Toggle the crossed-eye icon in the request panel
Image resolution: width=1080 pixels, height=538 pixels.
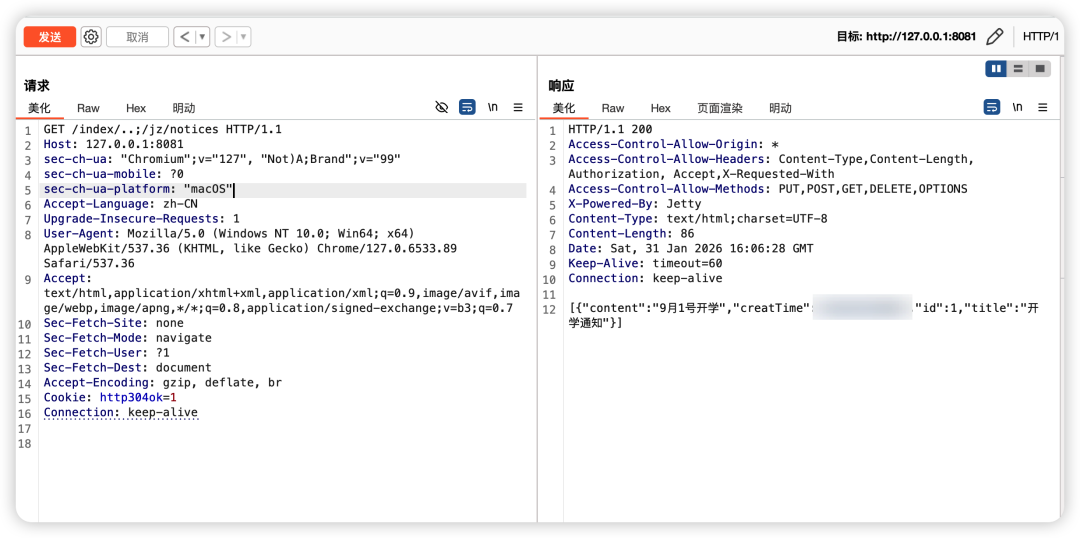(442, 107)
